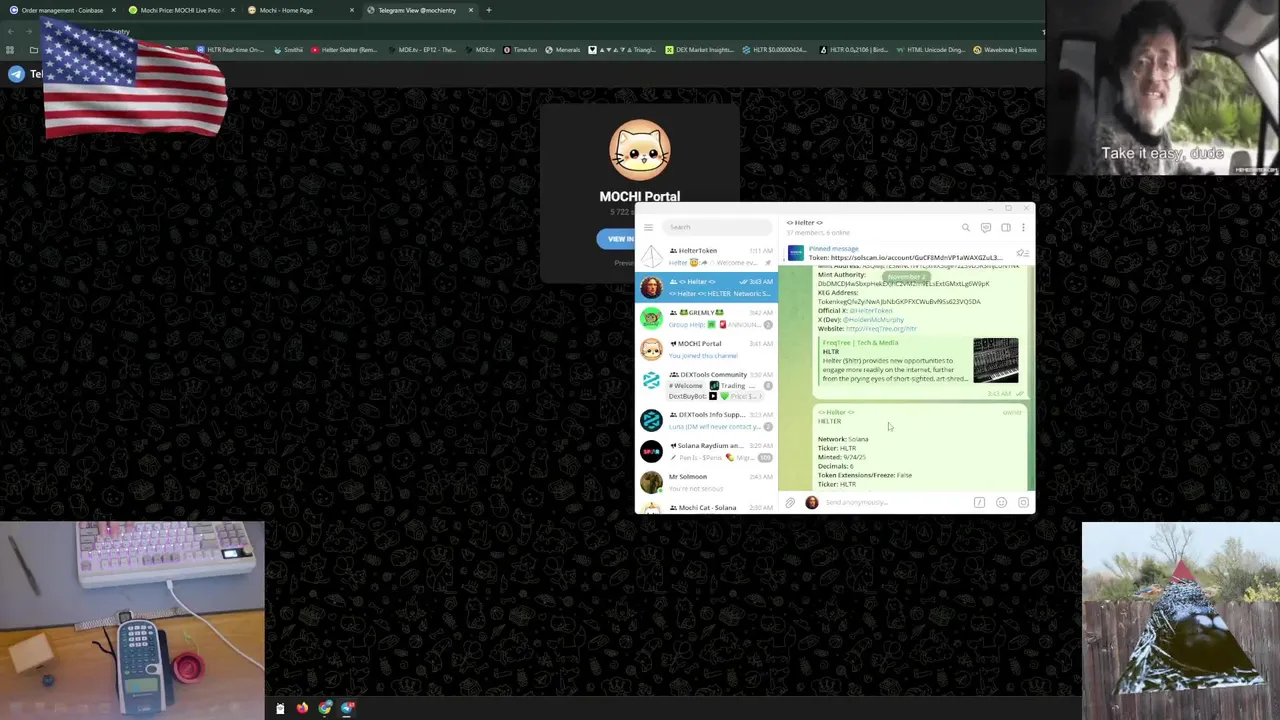
Task: Click the Solana Raydium SPAR avatar
Action: [x=651, y=452]
